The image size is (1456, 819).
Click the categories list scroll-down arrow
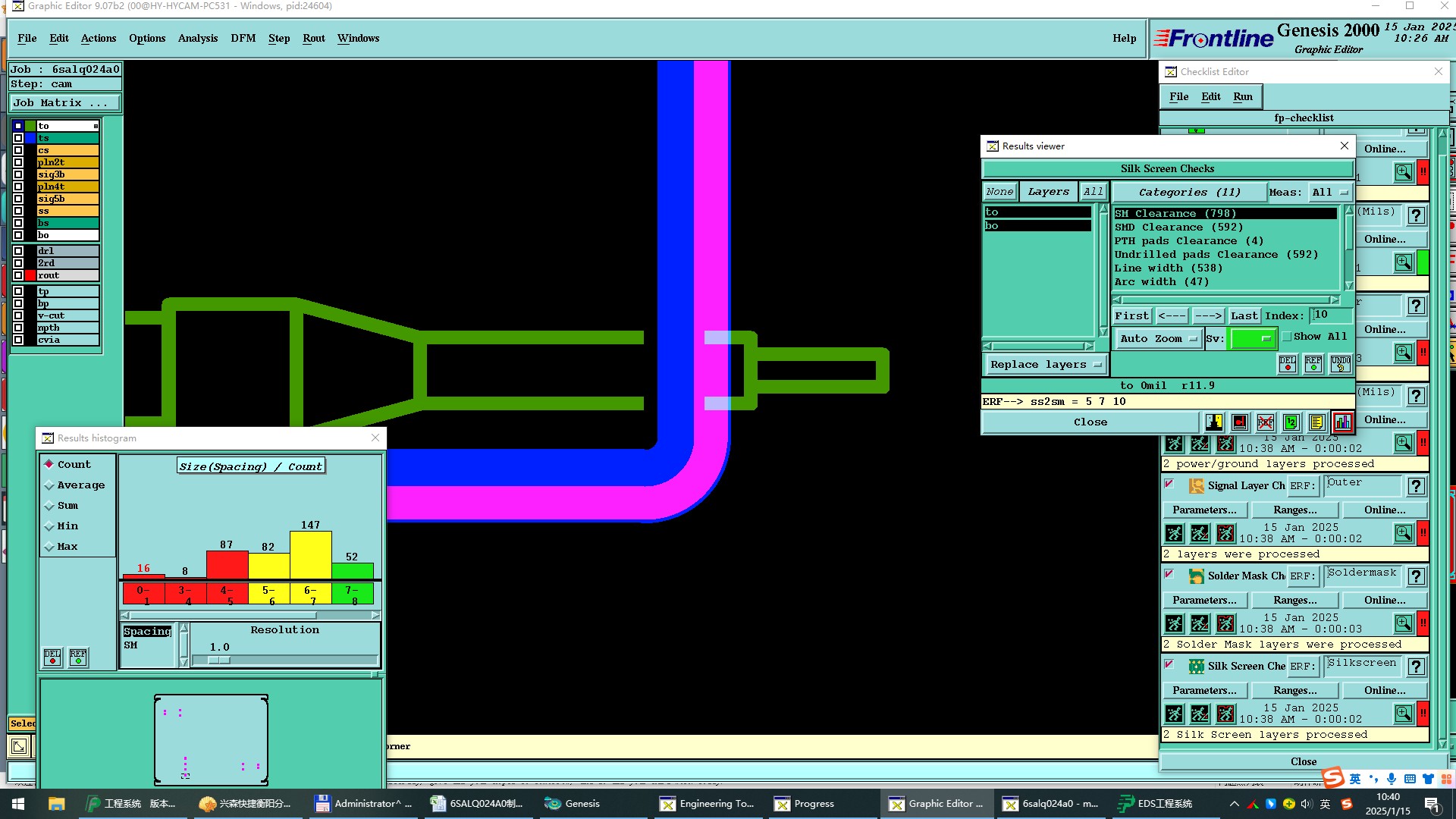click(1349, 286)
